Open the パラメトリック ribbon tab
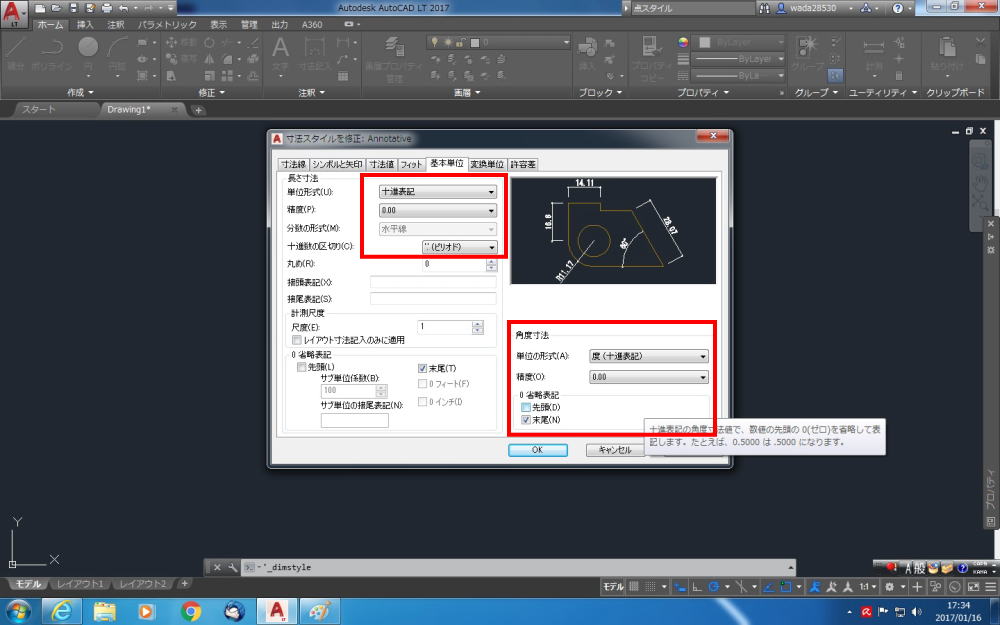The height and width of the screenshot is (625, 1000). 167,25
